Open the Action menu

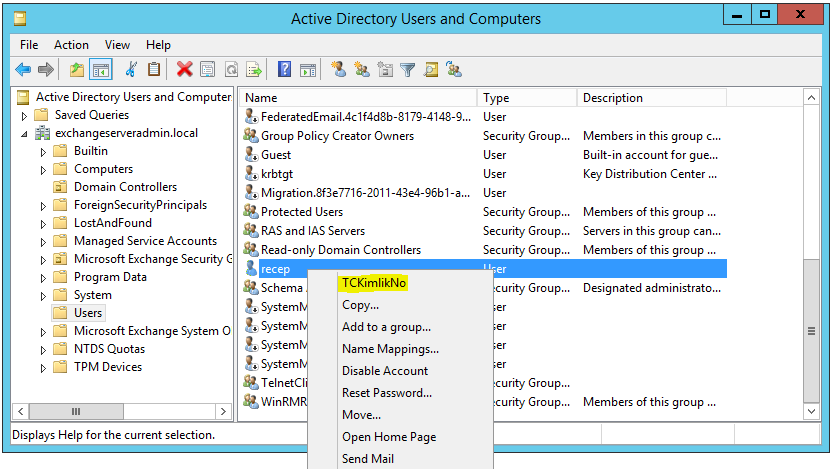coord(71,45)
